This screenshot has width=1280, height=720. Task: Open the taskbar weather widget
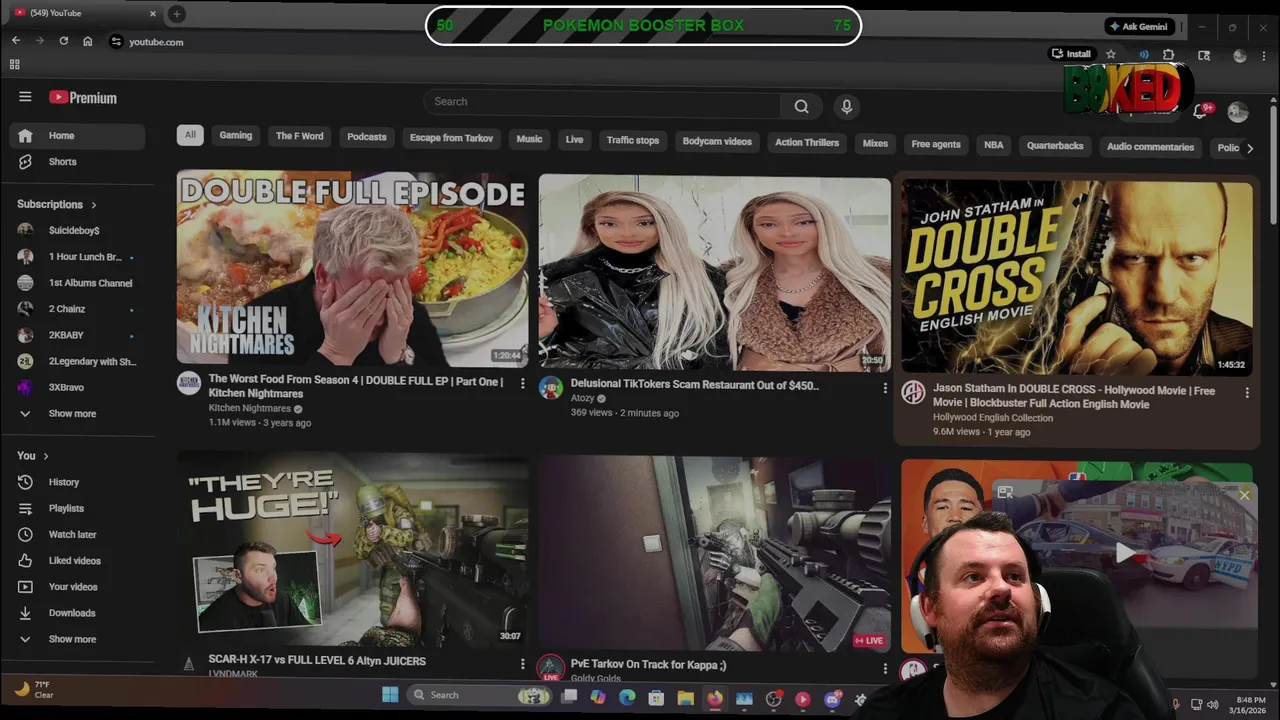click(x=33, y=689)
